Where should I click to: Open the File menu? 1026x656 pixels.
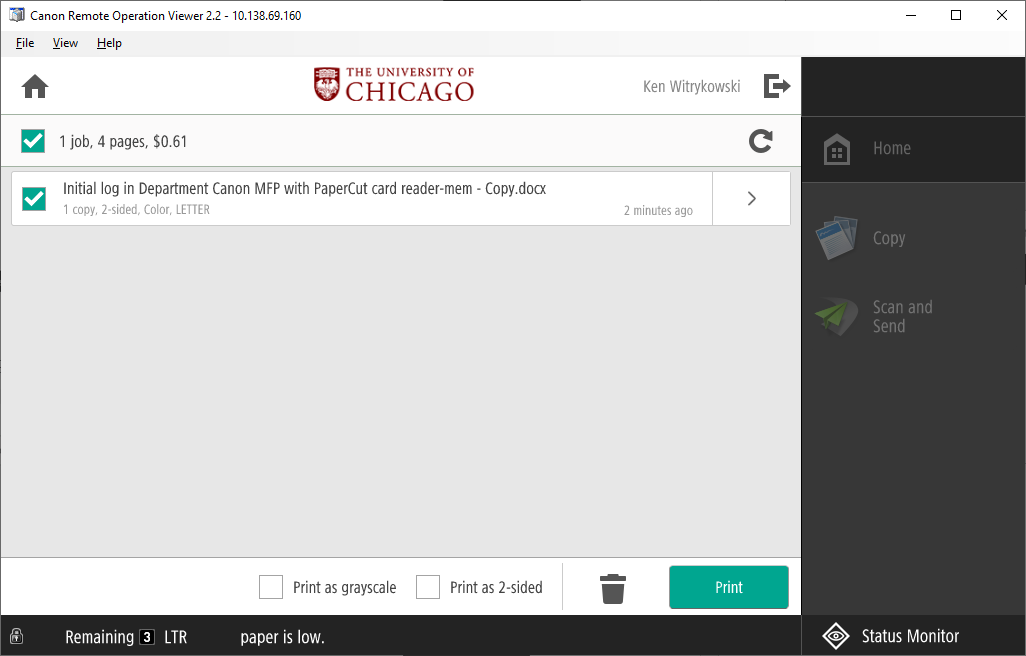click(x=24, y=43)
